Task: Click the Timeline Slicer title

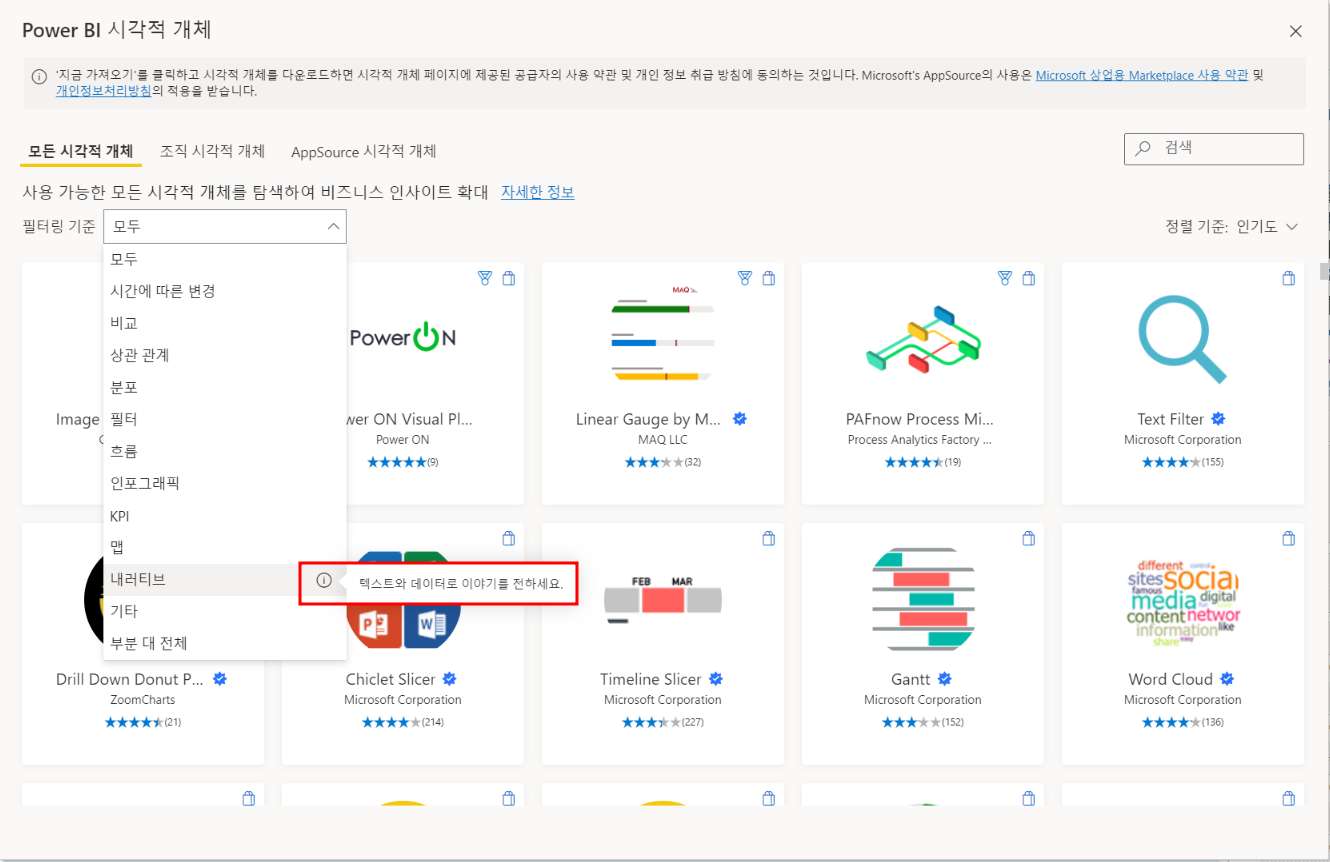Action: point(651,679)
